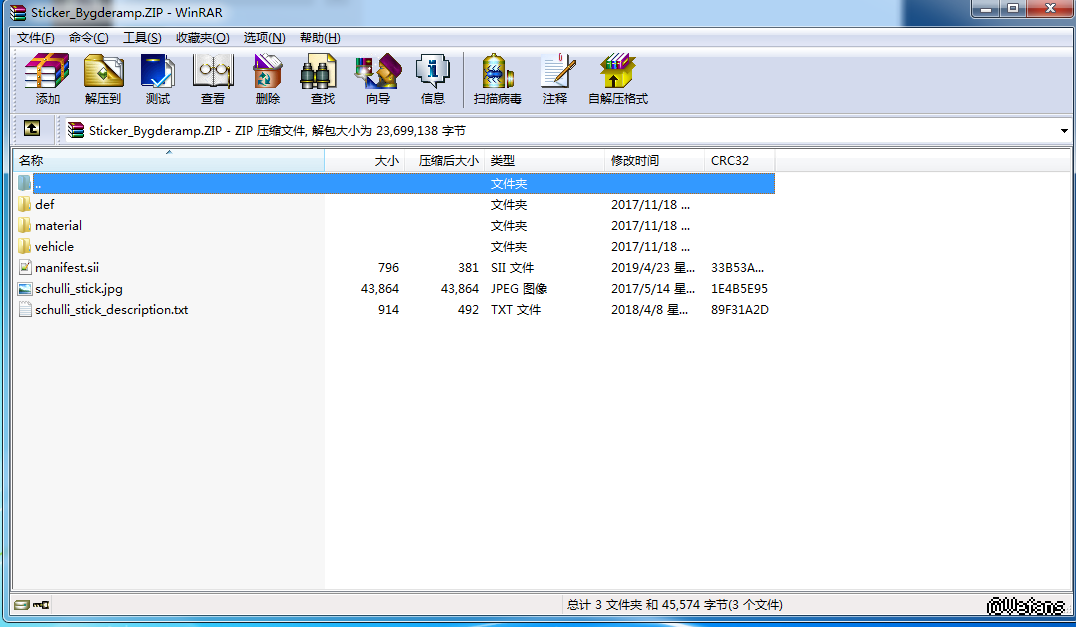Open the View (查看) tool
This screenshot has width=1076, height=627.
(x=213, y=80)
